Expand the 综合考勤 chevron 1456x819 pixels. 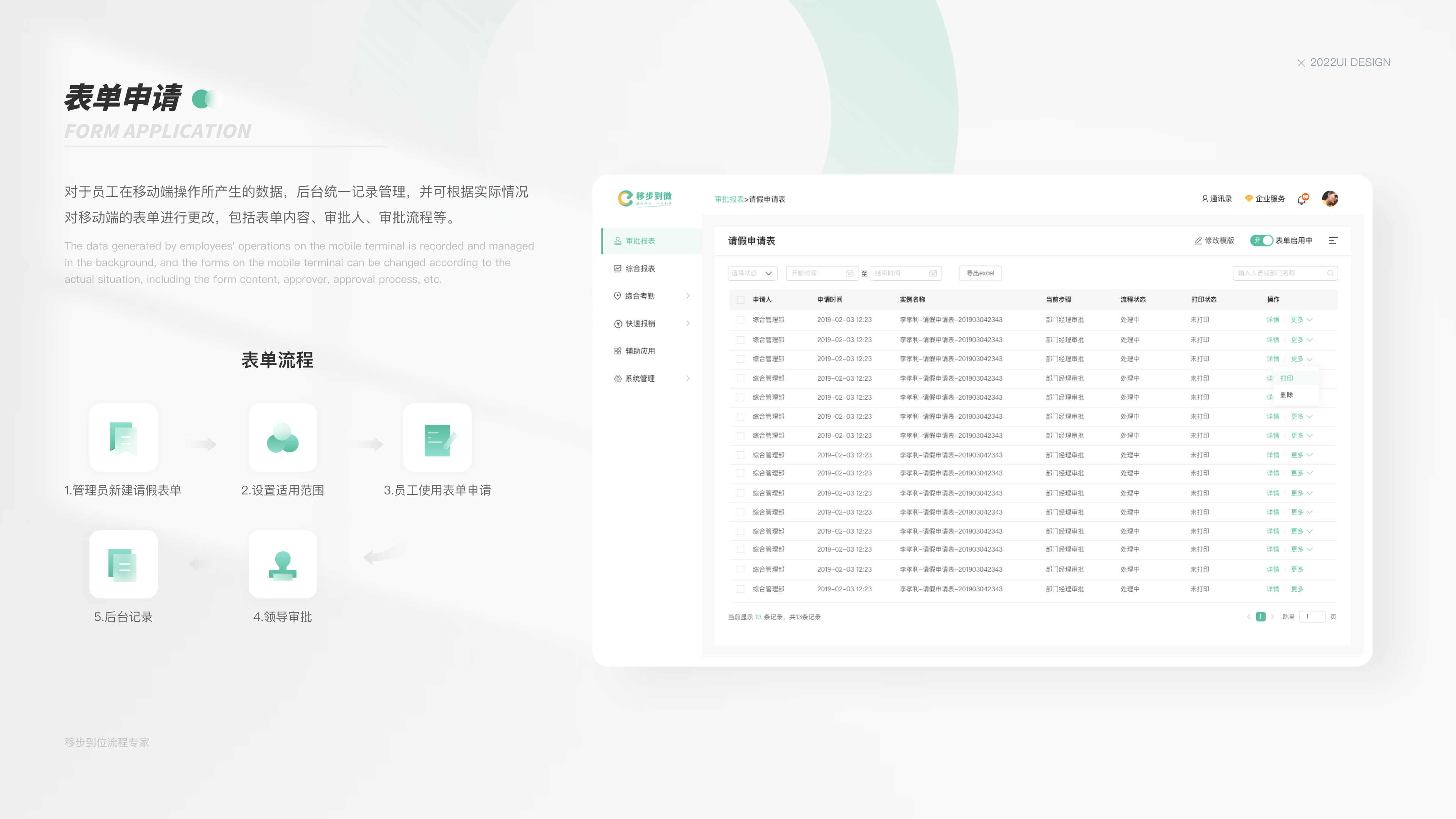coord(689,296)
